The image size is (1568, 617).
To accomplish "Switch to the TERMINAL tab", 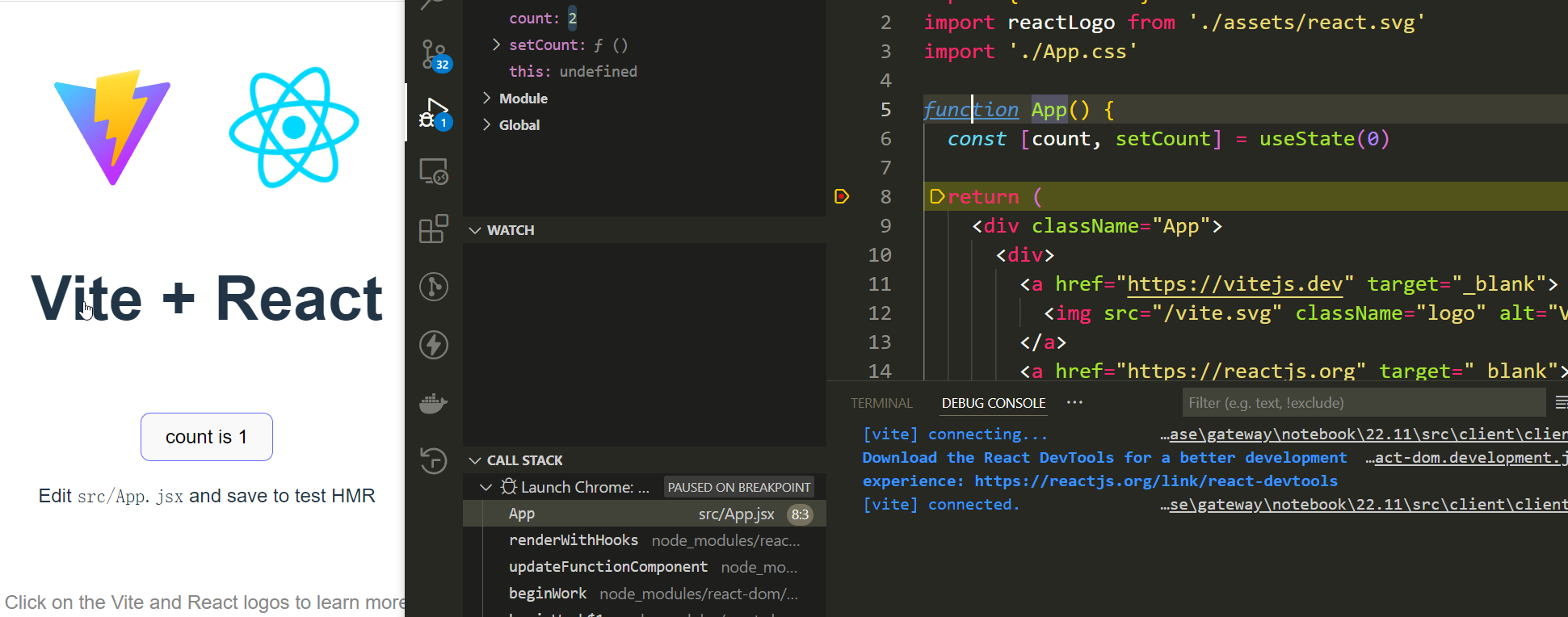I will [x=881, y=403].
